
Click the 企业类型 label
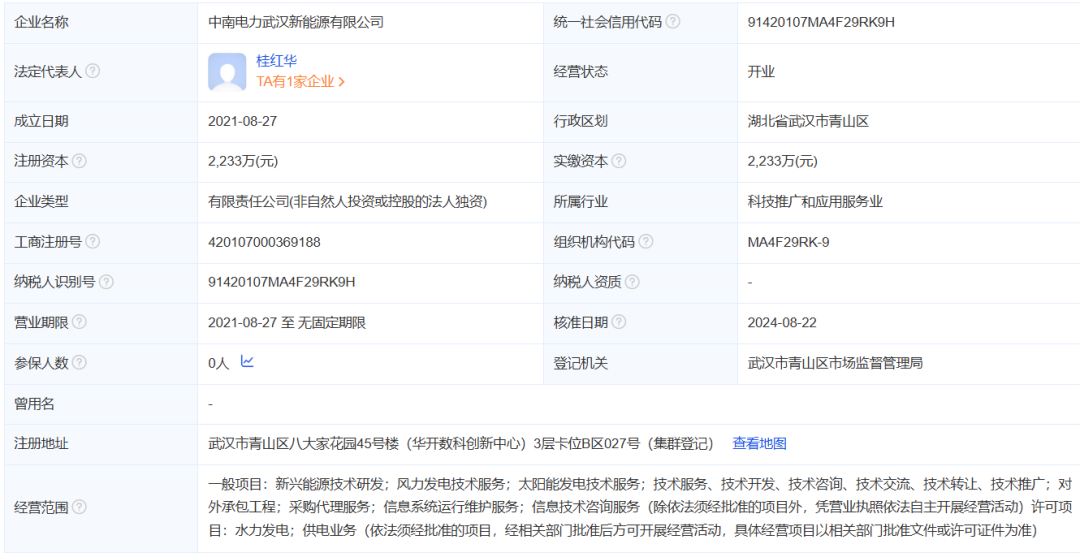coord(41,202)
